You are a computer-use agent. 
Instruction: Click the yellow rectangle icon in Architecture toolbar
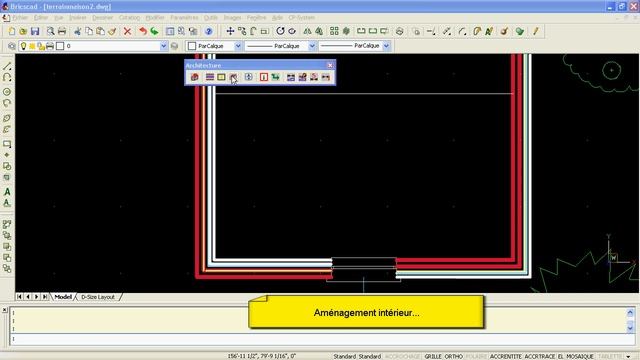coord(221,77)
